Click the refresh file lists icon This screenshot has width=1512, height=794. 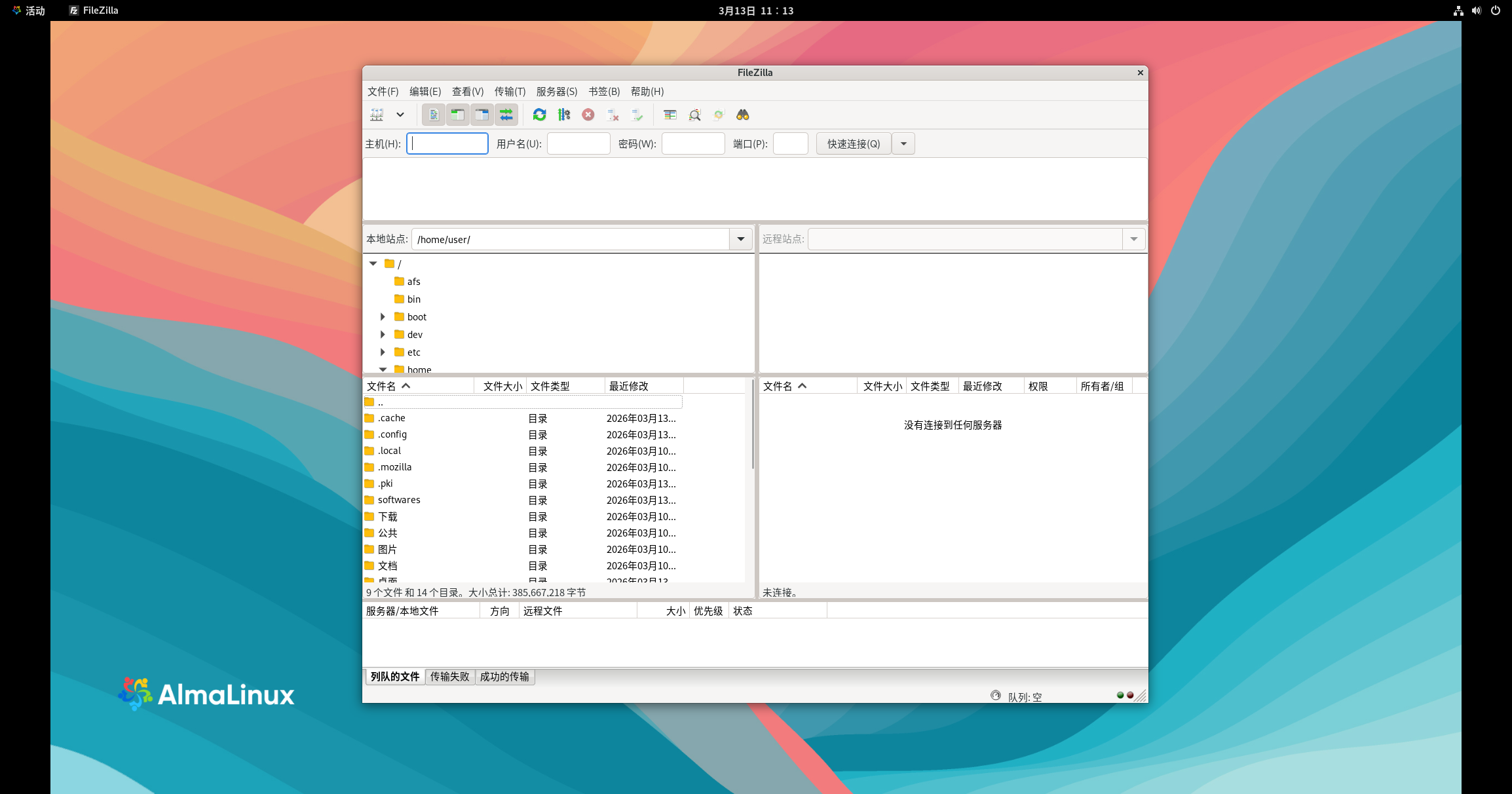pyautogui.click(x=539, y=115)
